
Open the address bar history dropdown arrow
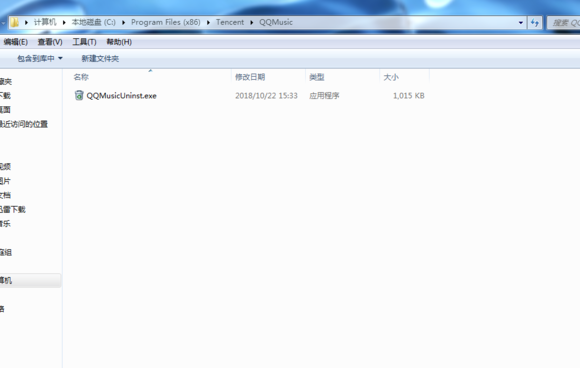pyautogui.click(x=521, y=23)
